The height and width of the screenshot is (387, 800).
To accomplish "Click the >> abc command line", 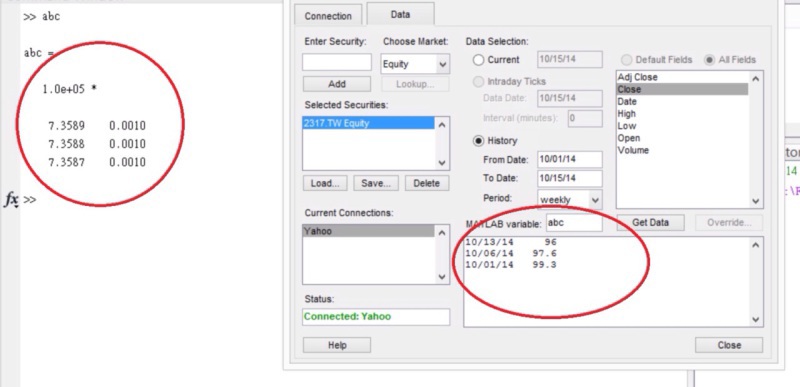I will pyautogui.click(x=42, y=16).
